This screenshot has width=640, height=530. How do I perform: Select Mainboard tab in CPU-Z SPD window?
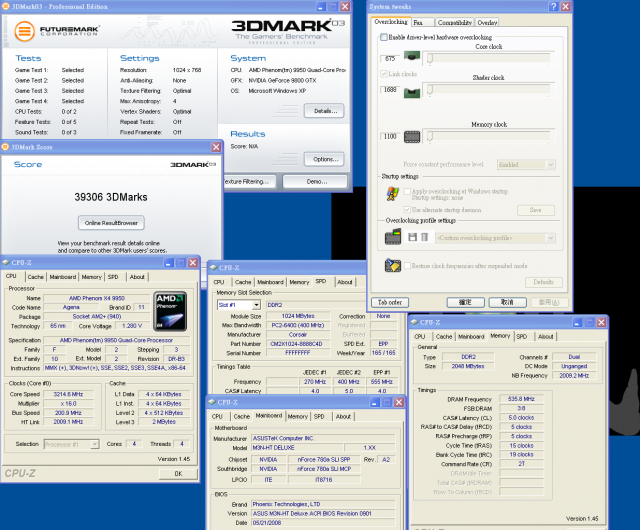[270, 282]
